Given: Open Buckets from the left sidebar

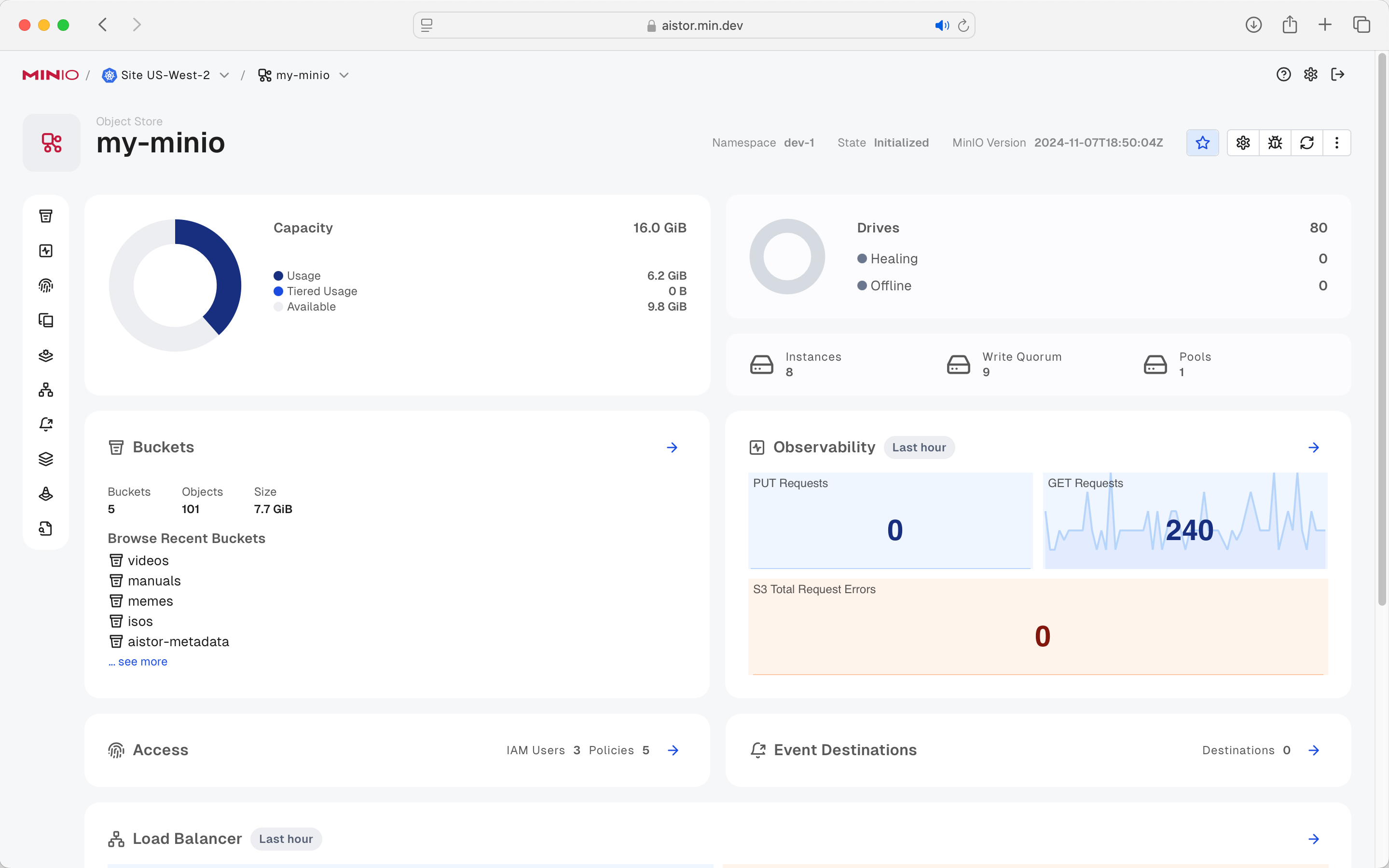Looking at the screenshot, I should point(46,216).
